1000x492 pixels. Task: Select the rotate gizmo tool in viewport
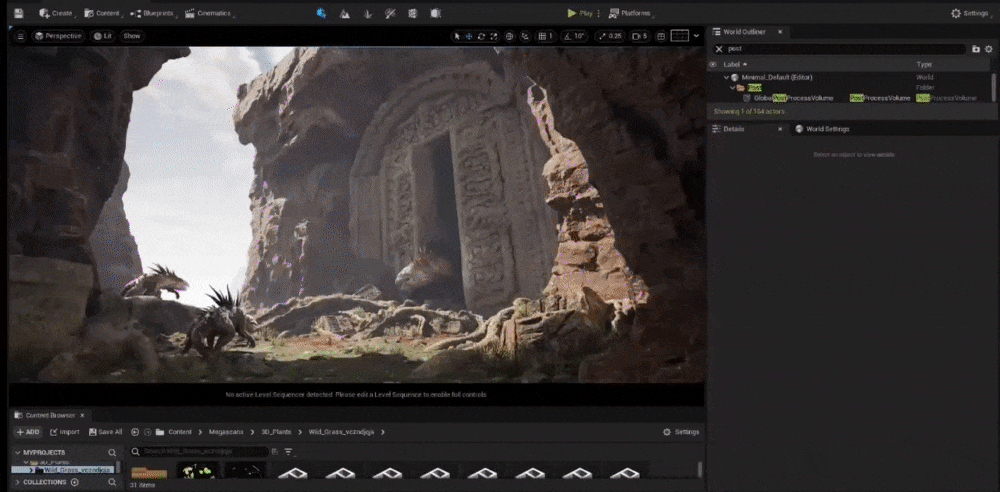pos(481,36)
